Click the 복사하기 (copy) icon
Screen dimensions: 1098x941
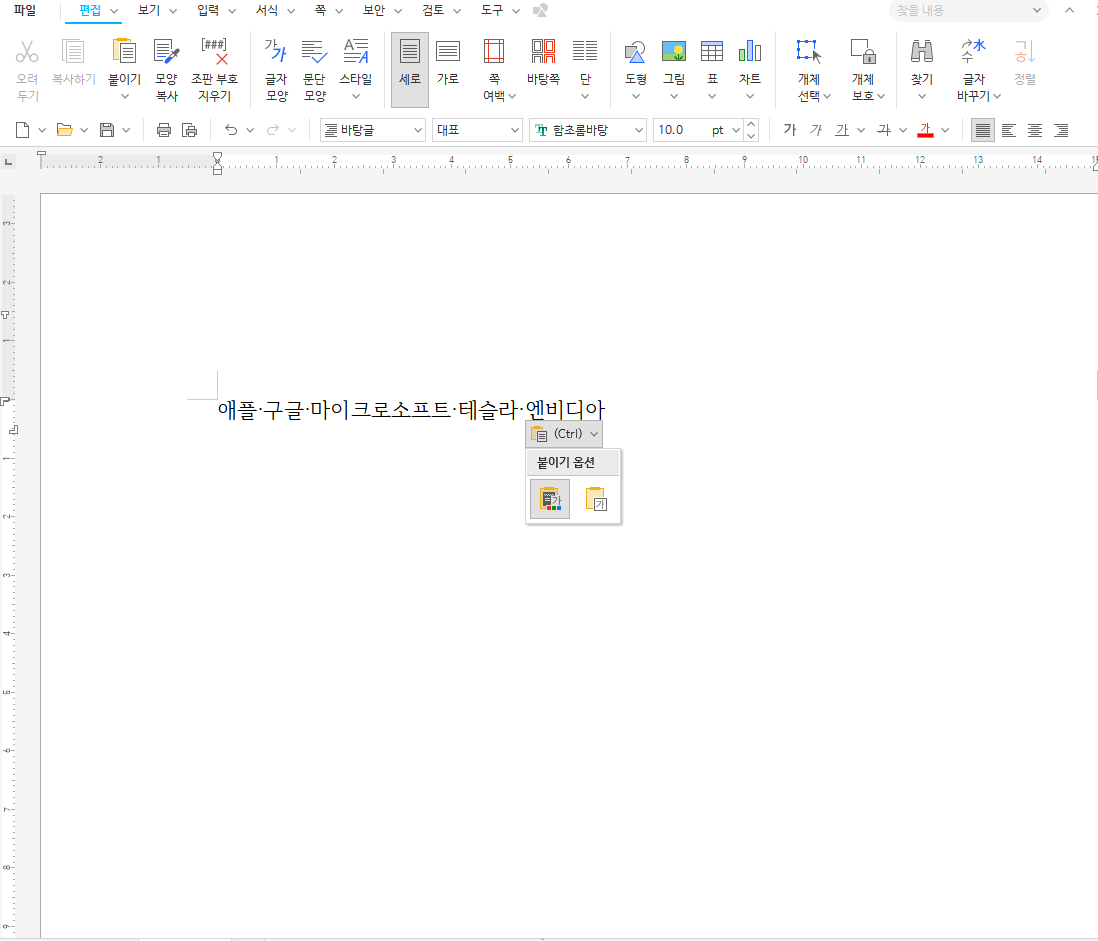[74, 52]
